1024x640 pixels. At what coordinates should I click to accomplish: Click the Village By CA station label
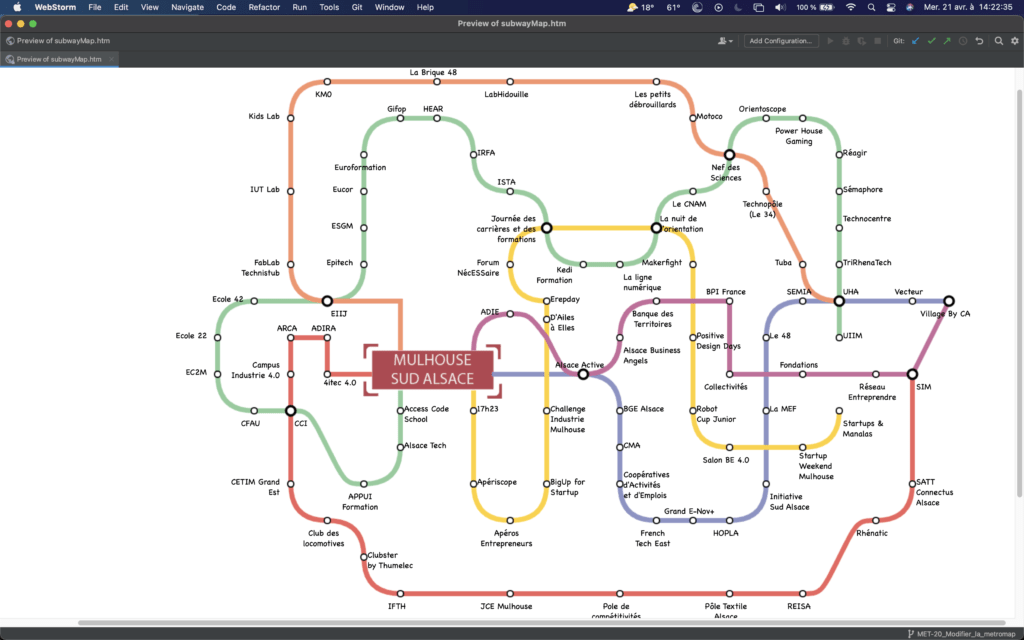pos(945,313)
